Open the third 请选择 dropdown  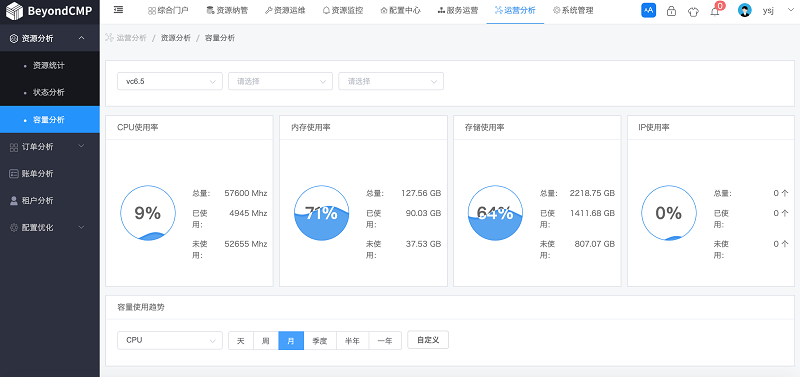point(391,81)
